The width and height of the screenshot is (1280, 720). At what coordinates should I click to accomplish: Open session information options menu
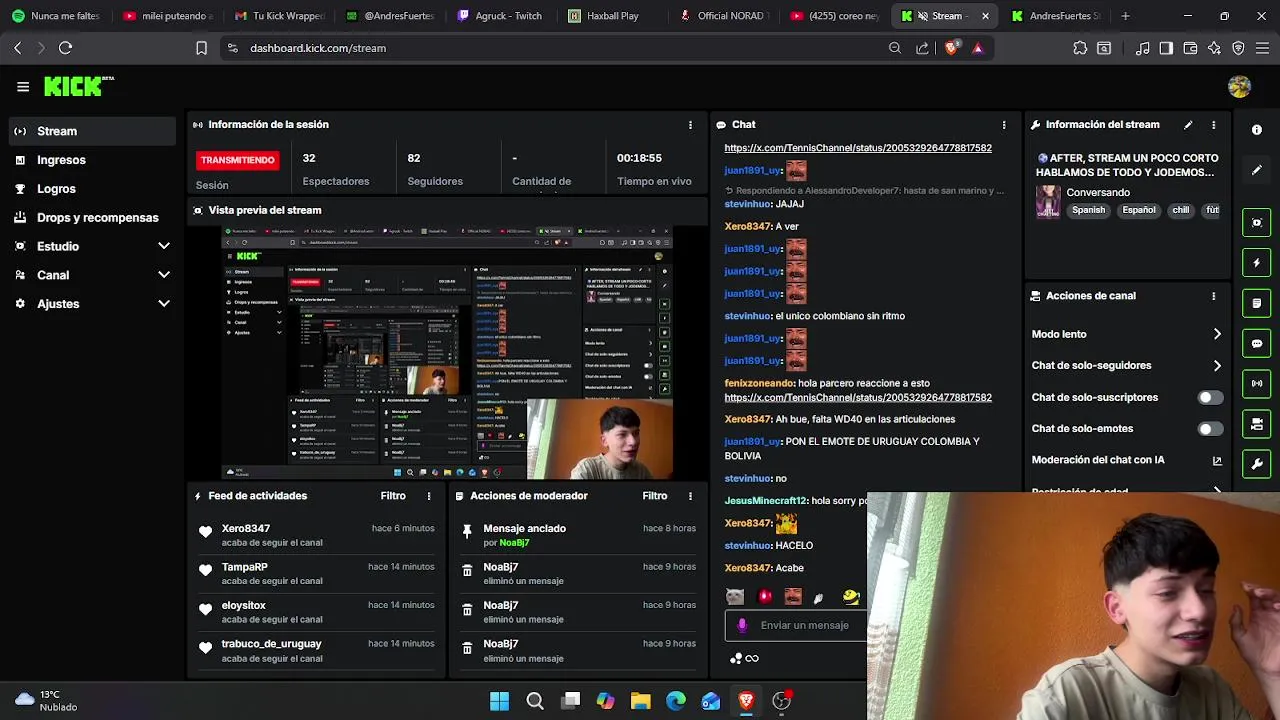click(x=690, y=125)
